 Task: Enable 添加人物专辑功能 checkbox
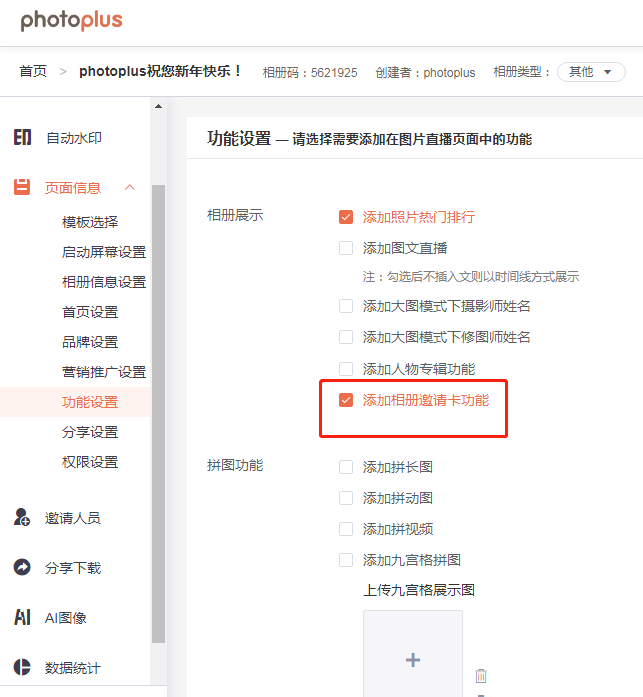point(346,369)
